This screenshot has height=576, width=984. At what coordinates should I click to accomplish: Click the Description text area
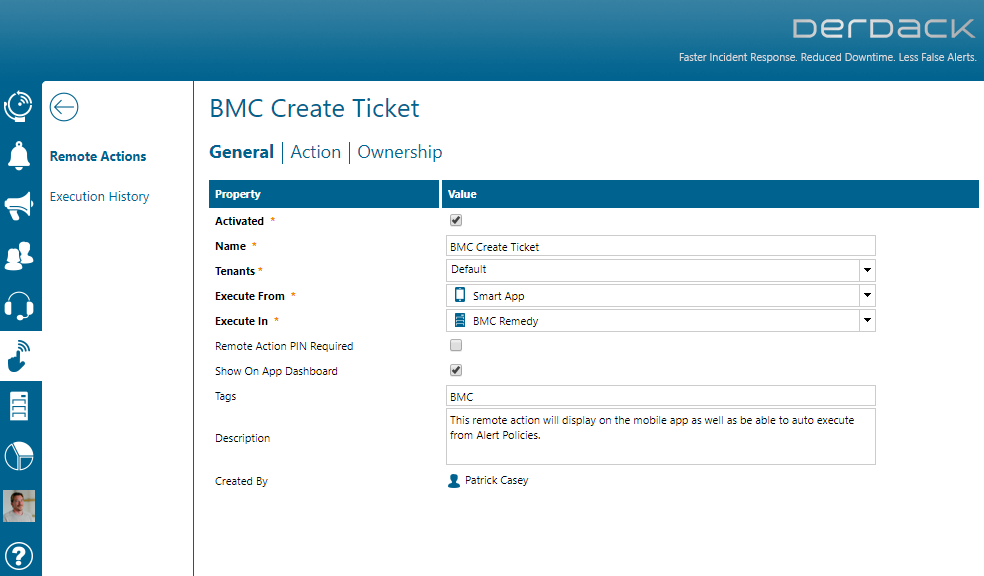point(661,437)
